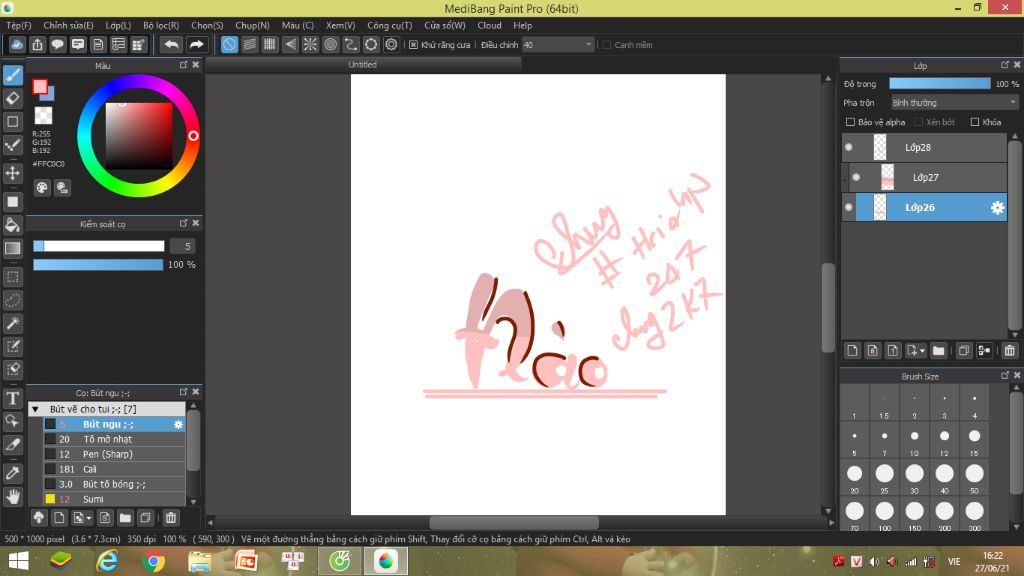Viewport: 1024px width, 576px height.
Task: Select brush size 50 preset
Action: [974, 477]
